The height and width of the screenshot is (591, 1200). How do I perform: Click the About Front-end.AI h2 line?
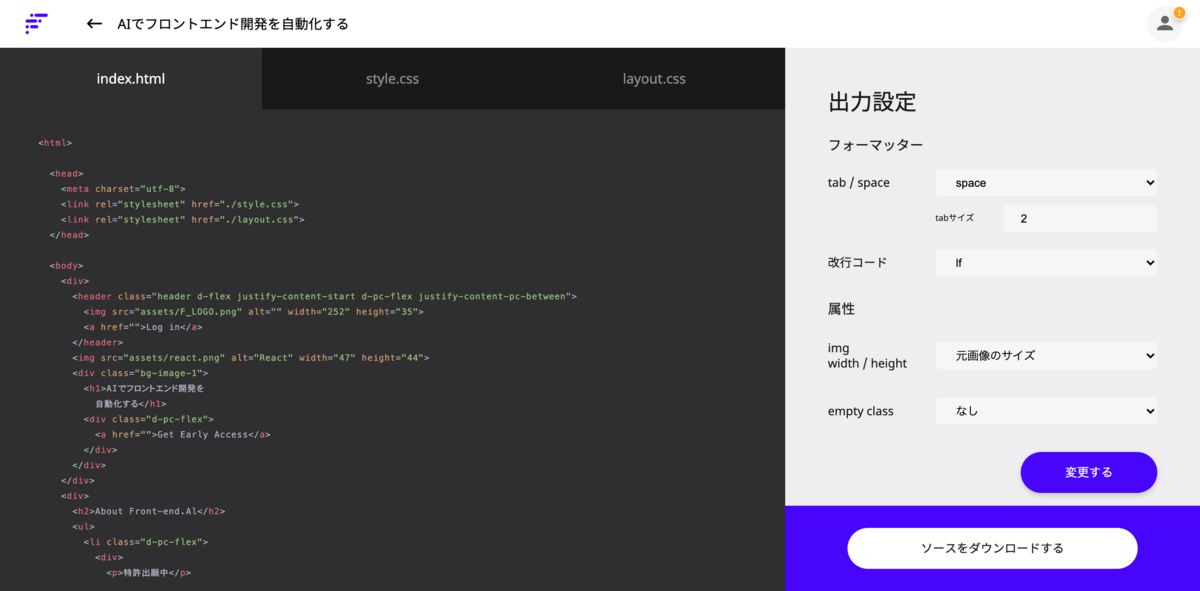coord(149,511)
